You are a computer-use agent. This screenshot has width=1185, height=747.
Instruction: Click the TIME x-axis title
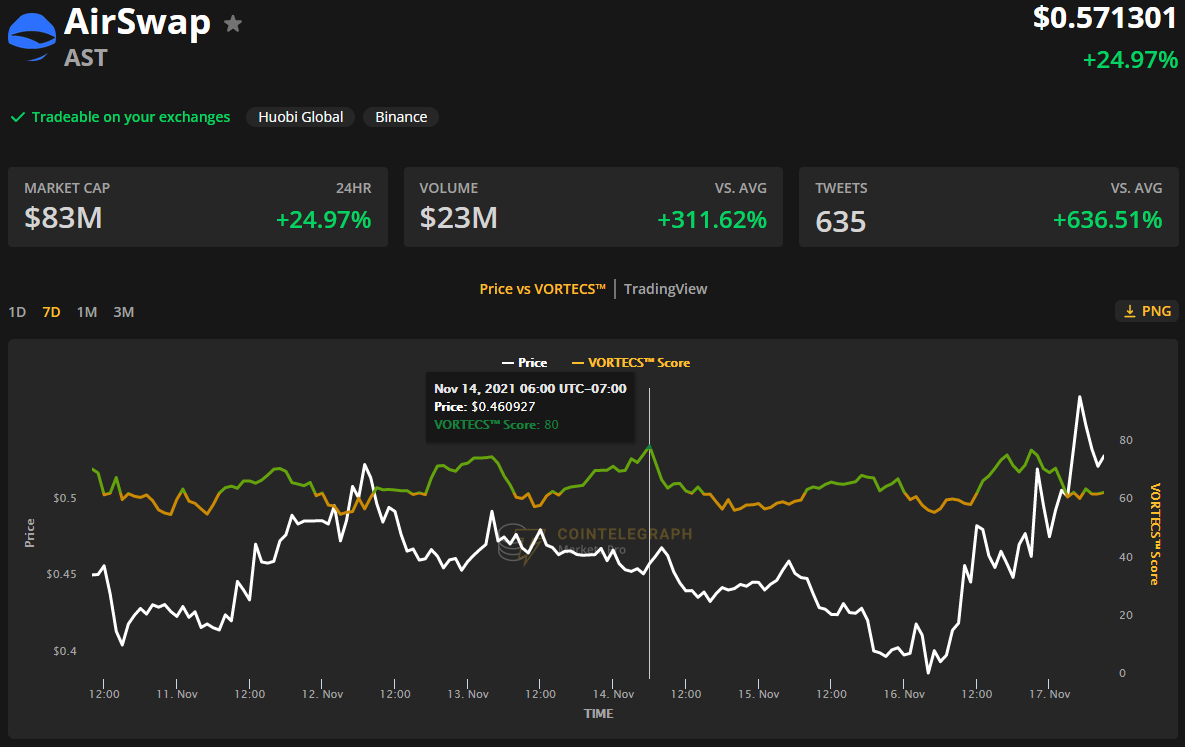click(599, 714)
